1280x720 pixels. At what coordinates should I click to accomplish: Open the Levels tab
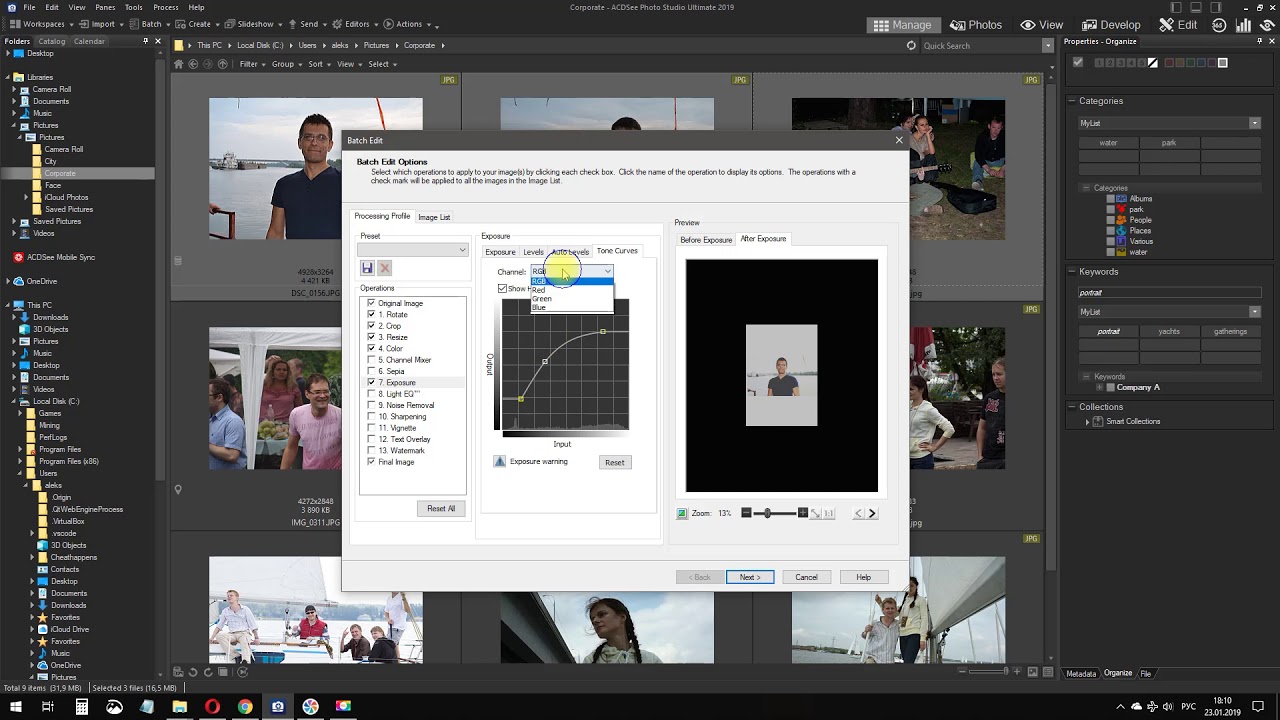[x=533, y=252]
